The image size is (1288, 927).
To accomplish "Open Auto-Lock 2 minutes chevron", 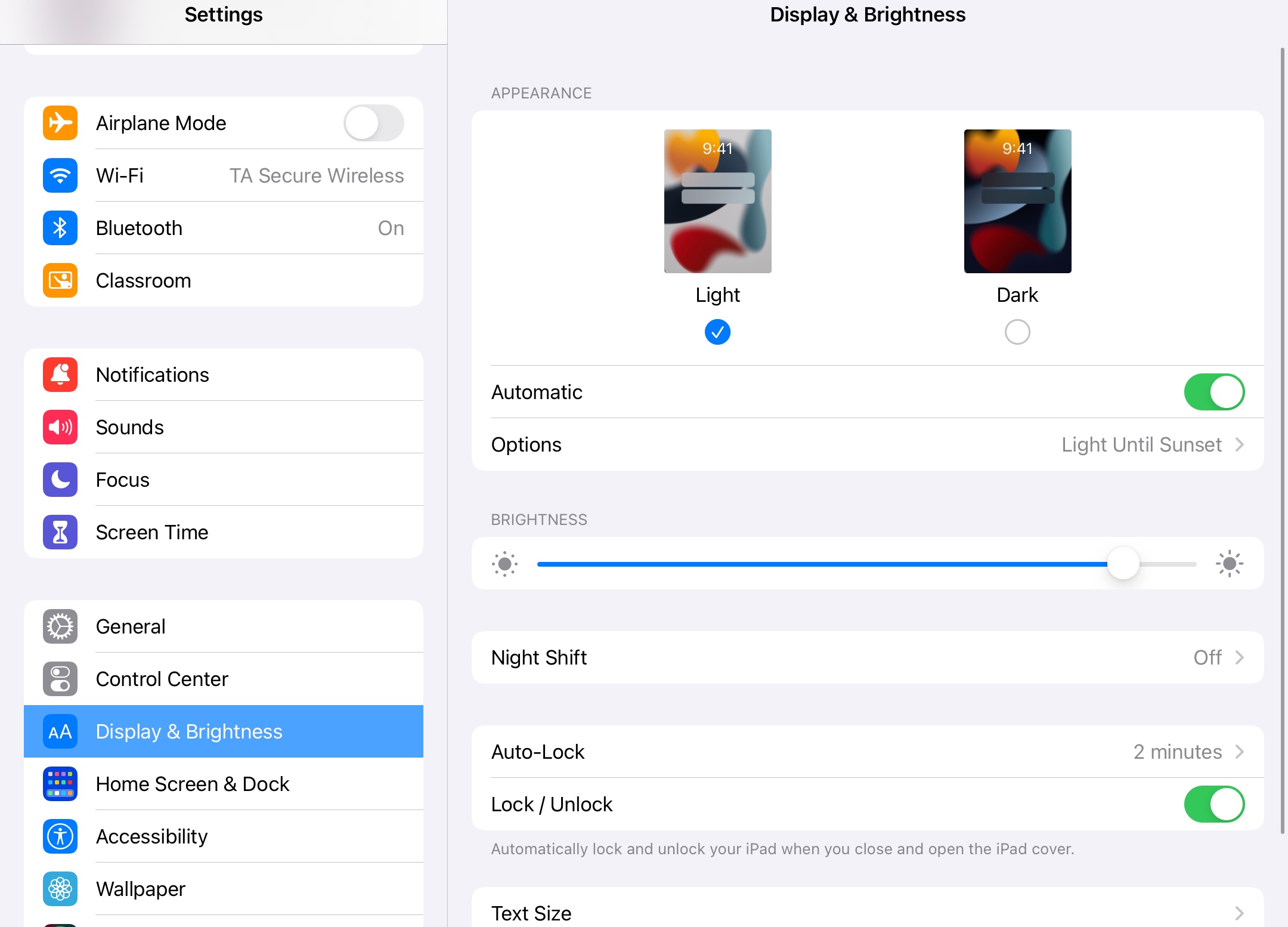I will (x=1240, y=752).
